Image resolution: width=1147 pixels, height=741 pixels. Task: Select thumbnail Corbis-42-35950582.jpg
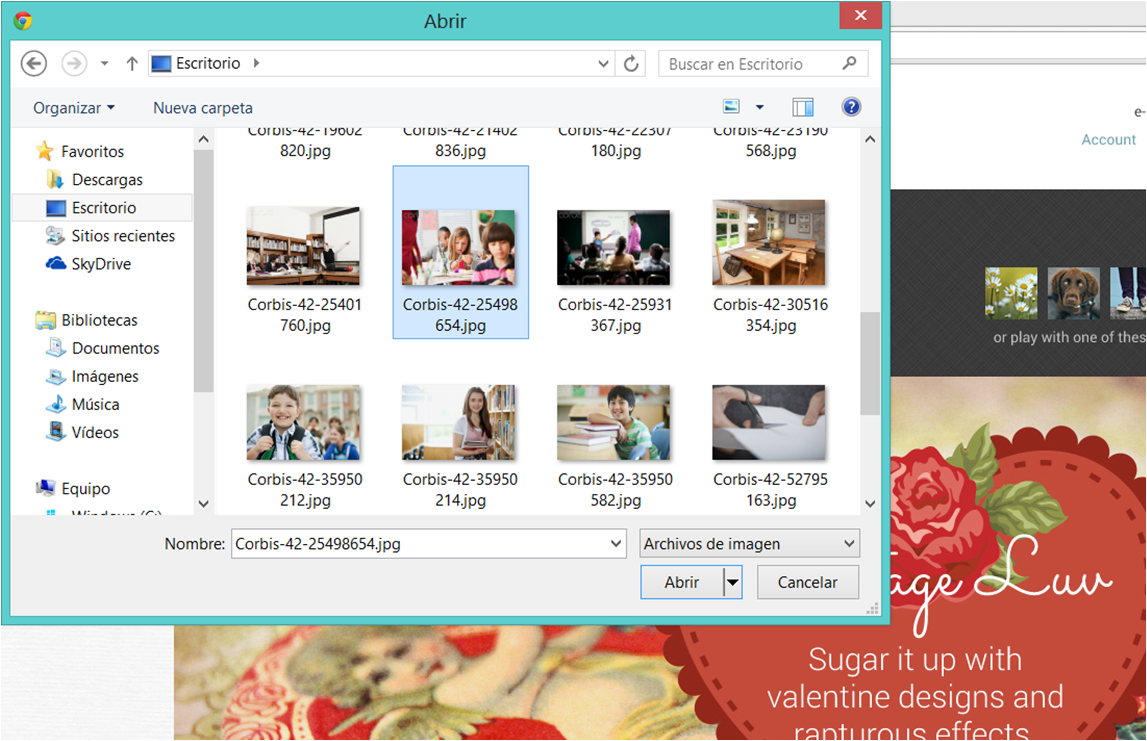point(614,423)
